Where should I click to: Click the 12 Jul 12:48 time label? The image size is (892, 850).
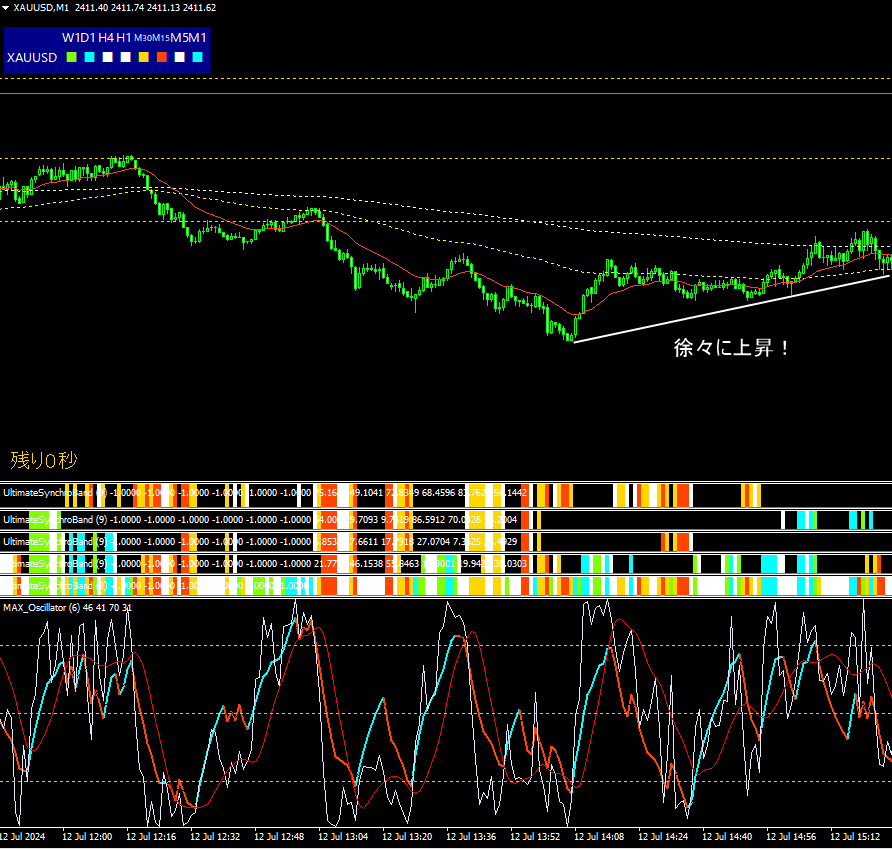tap(279, 837)
